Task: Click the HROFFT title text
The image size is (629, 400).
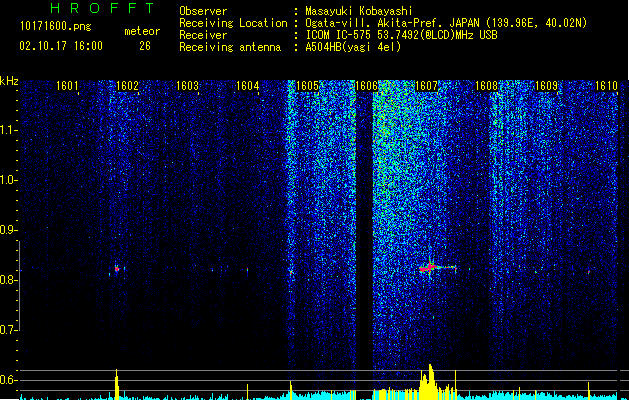Action: [103, 8]
